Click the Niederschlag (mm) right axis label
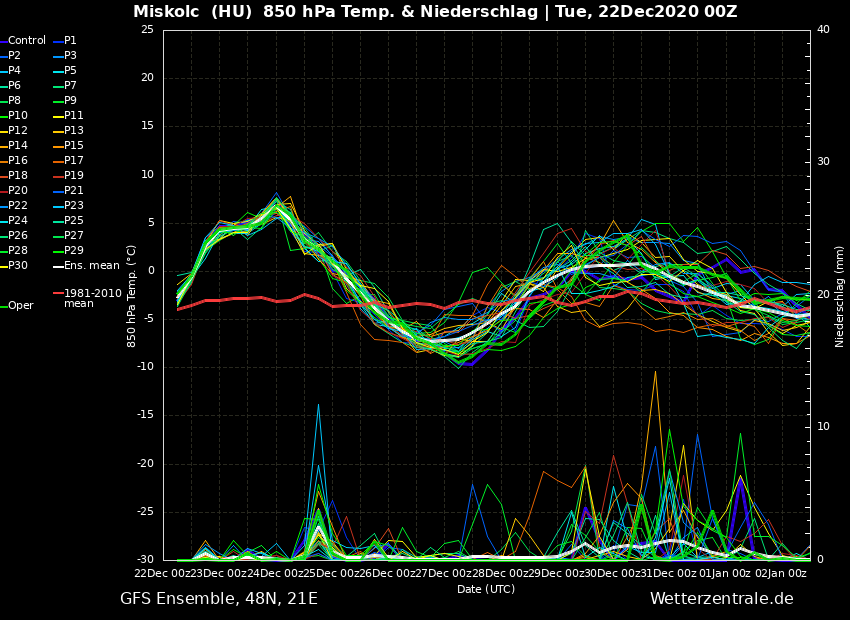 pos(840,296)
